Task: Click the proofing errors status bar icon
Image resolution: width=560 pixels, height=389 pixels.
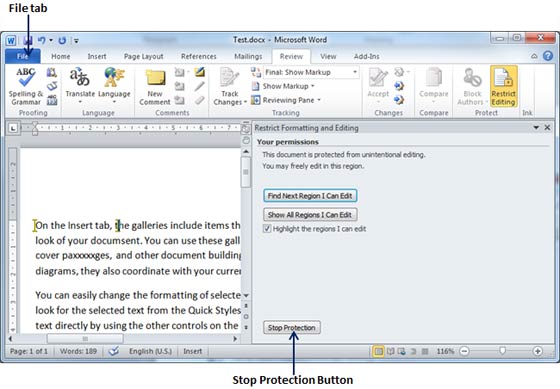Action: pyautogui.click(x=114, y=351)
